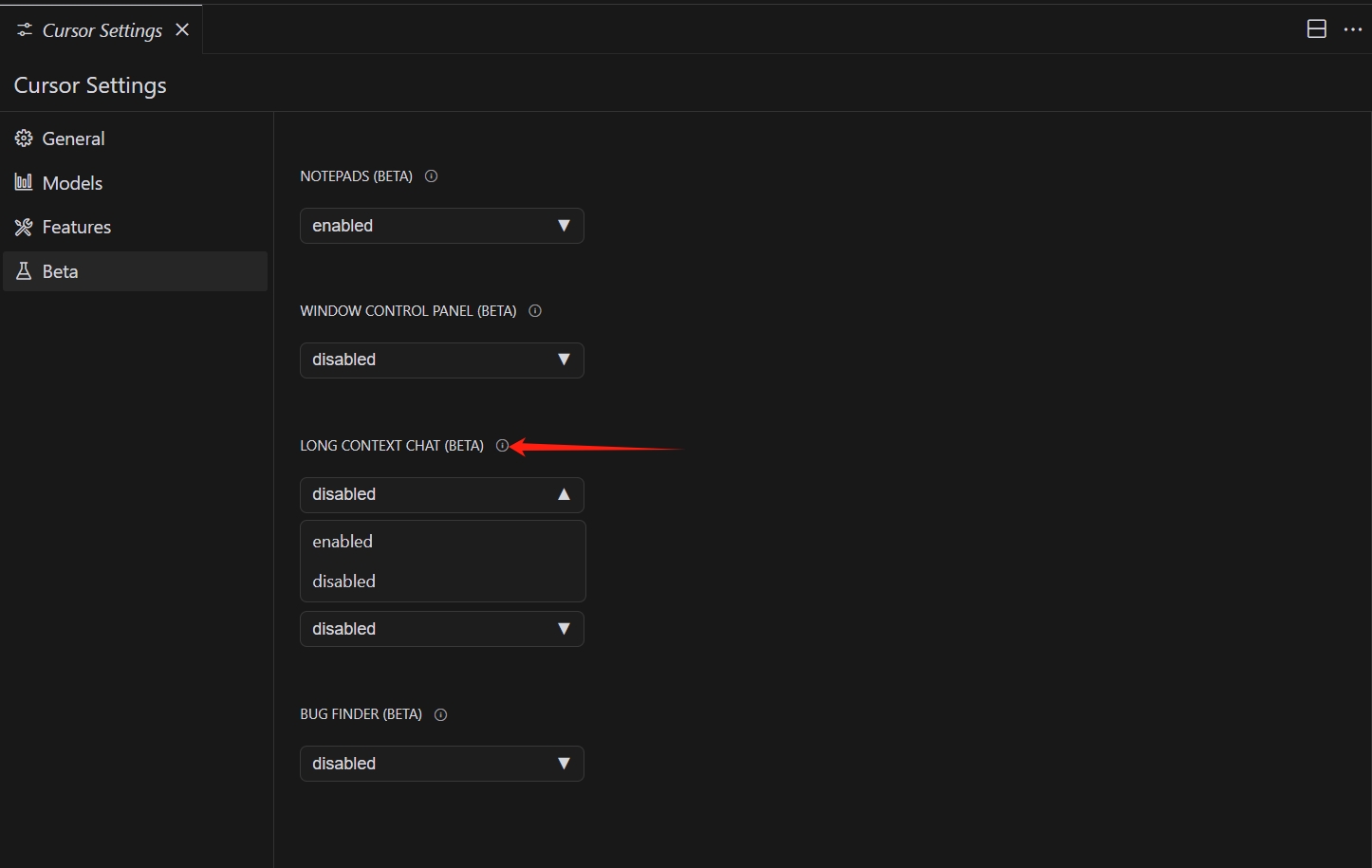
Task: Click the Models bar chart icon
Action: pos(24,182)
